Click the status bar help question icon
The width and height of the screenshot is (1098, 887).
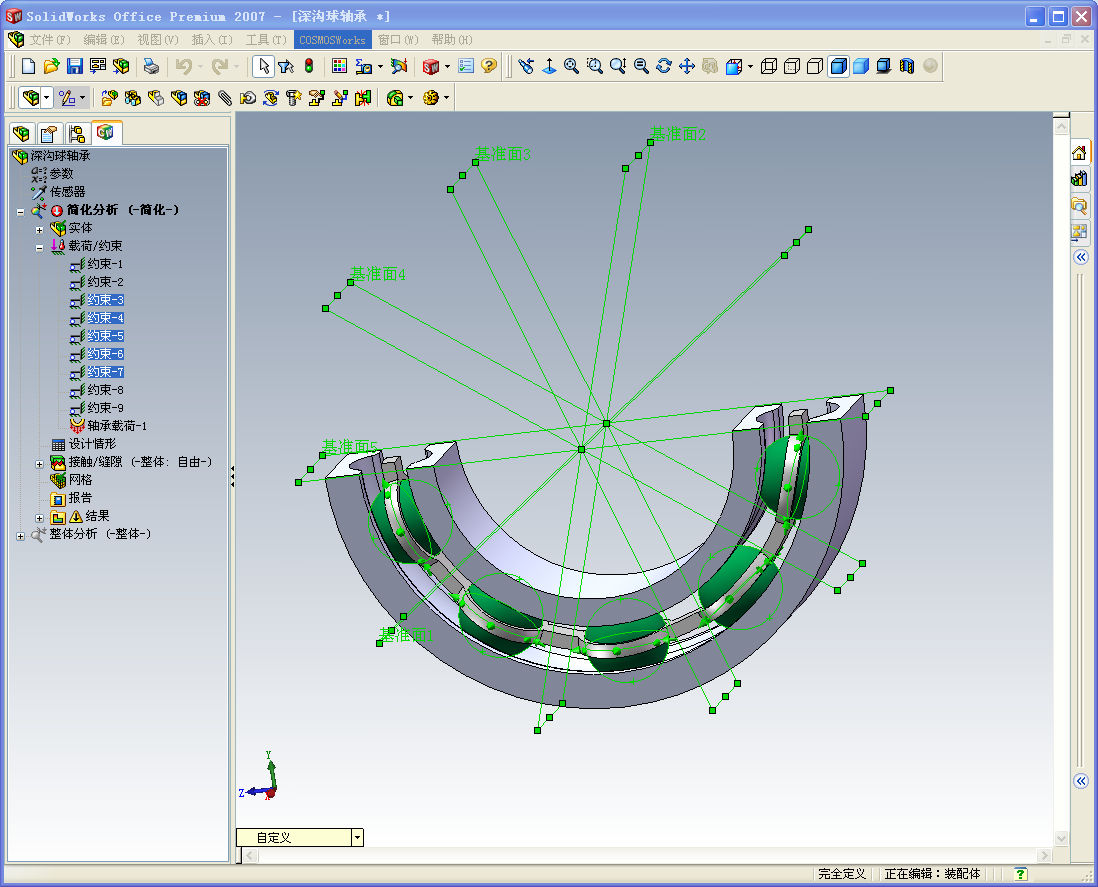1020,874
